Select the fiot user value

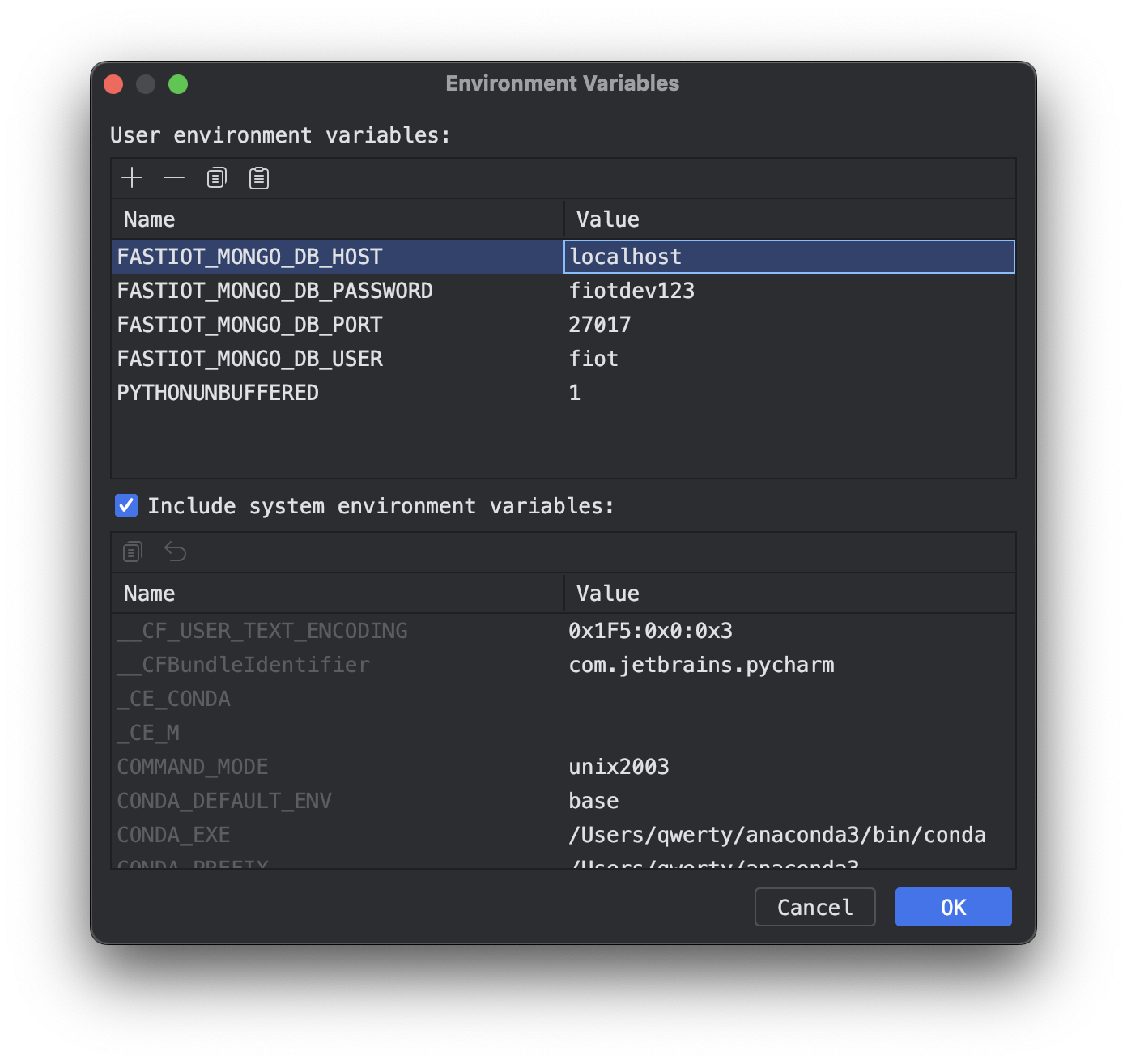593,359
